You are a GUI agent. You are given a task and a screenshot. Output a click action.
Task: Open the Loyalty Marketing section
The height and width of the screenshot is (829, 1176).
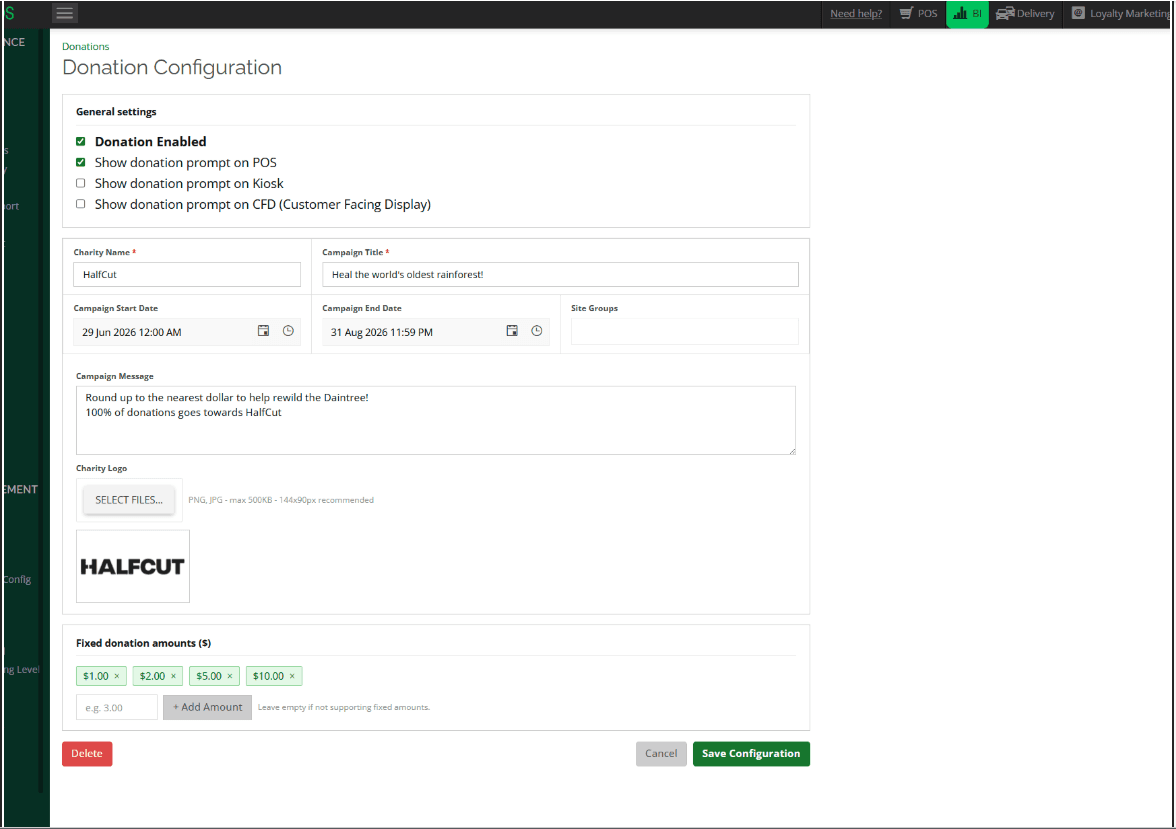point(1120,14)
